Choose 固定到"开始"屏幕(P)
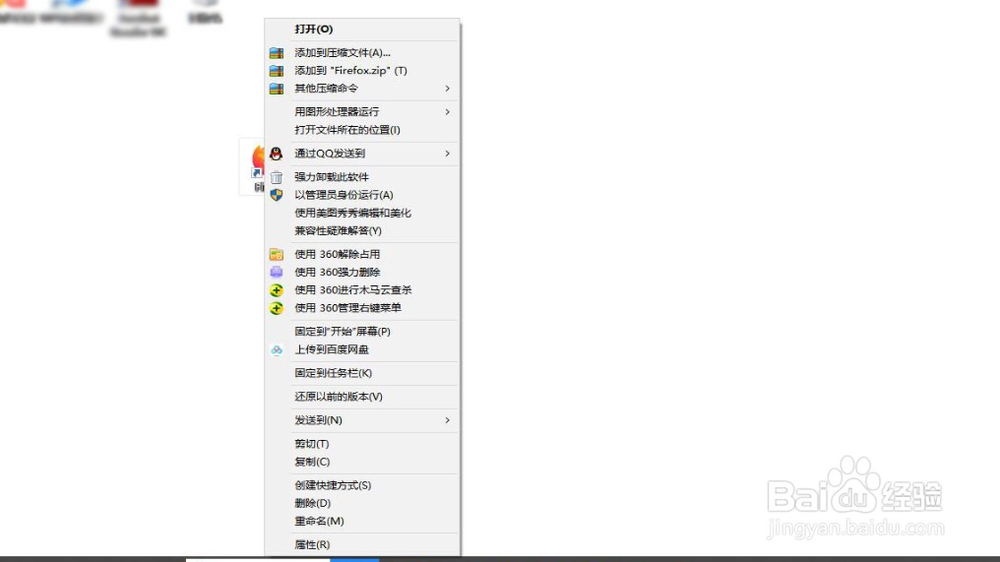 click(x=362, y=332)
